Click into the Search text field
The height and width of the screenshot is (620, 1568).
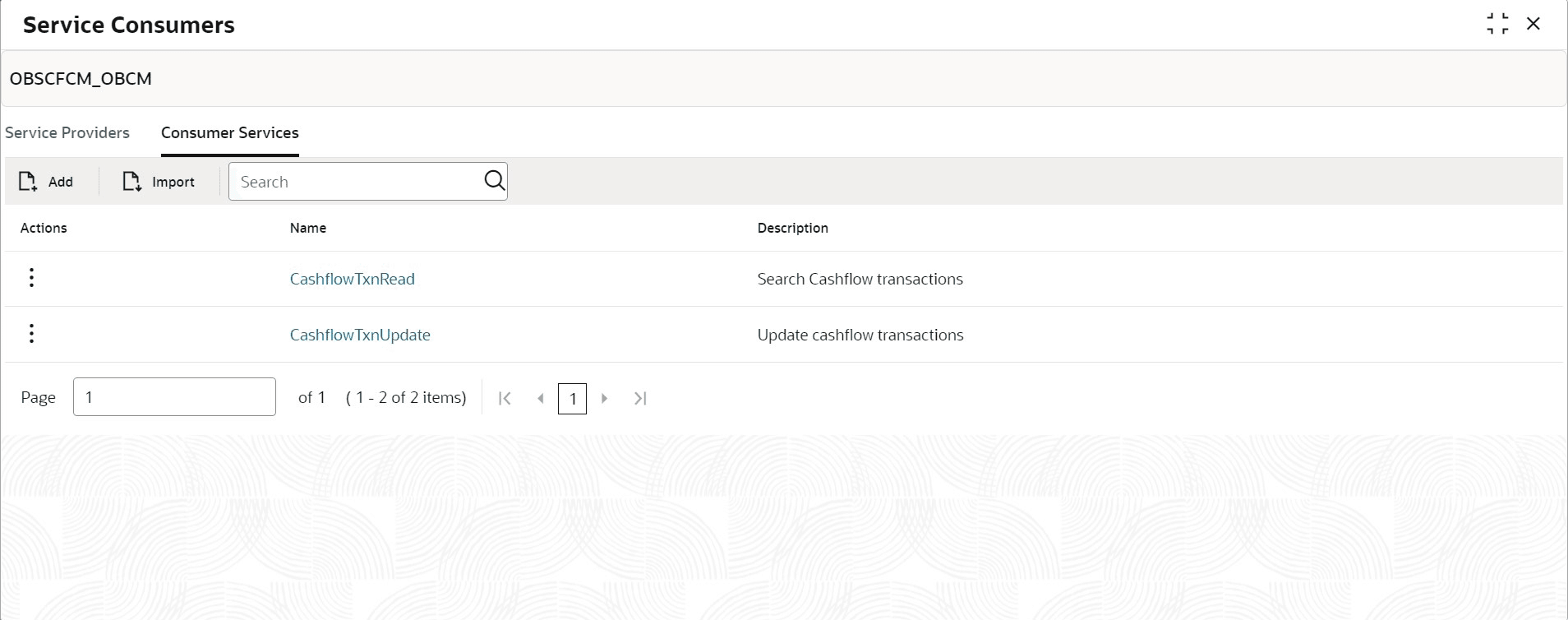[357, 182]
